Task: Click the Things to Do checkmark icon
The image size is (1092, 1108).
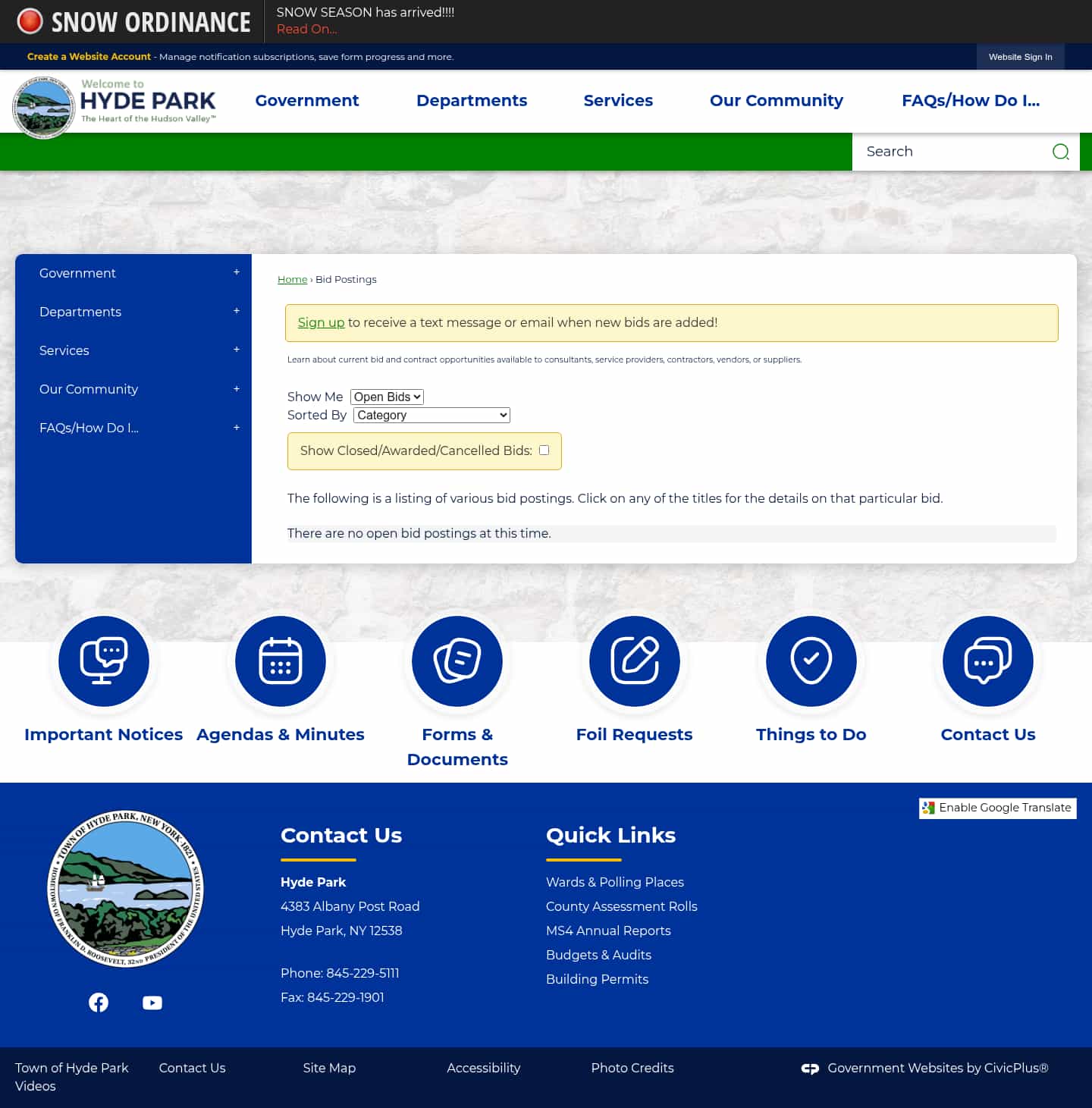Action: 811,661
